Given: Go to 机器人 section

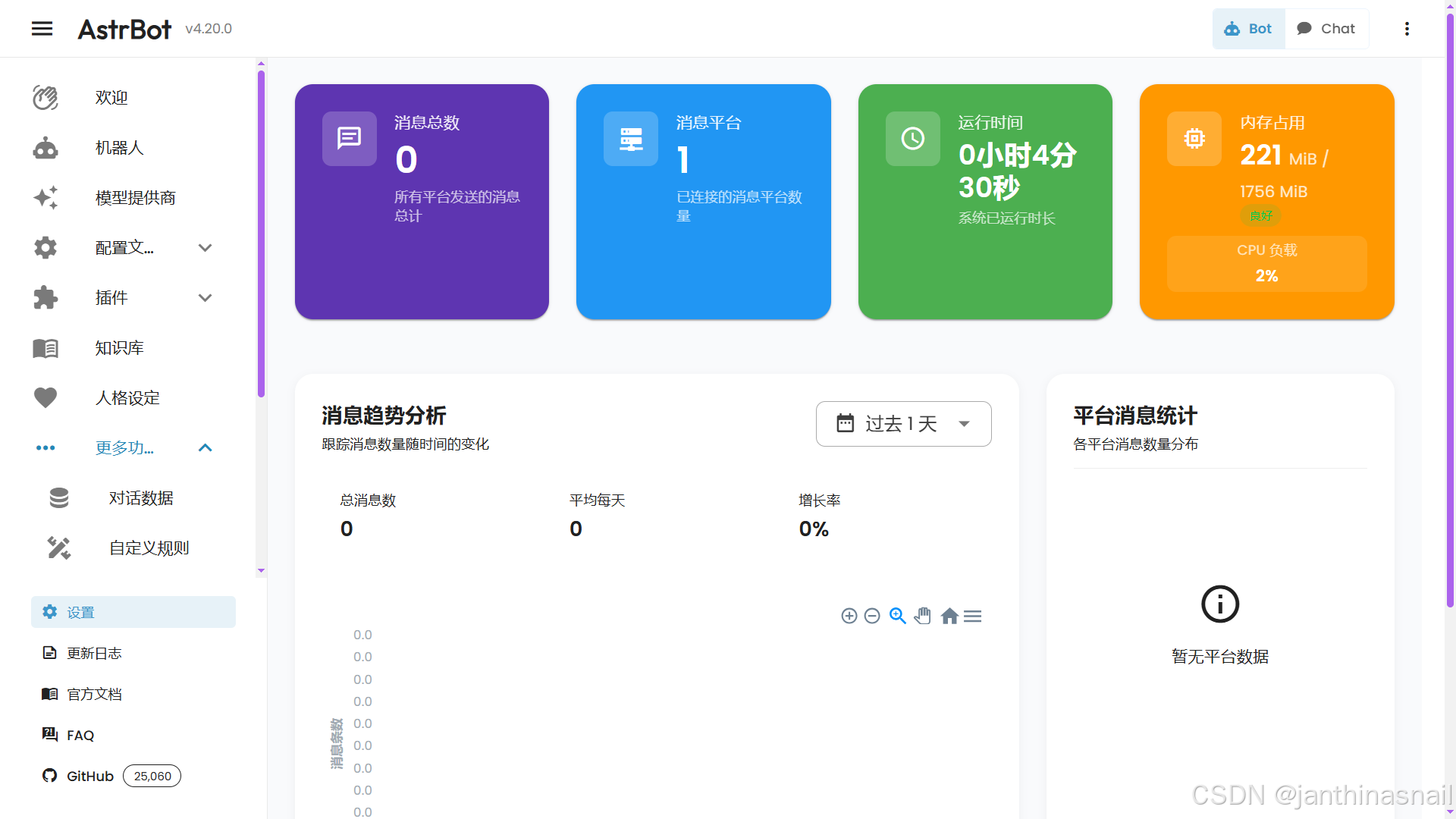Looking at the screenshot, I should pyautogui.click(x=119, y=148).
